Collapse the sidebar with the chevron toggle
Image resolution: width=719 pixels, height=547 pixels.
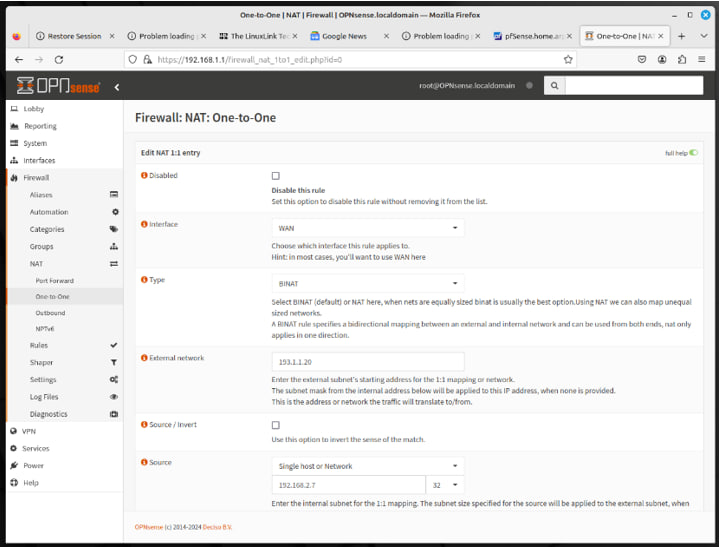coord(117,87)
